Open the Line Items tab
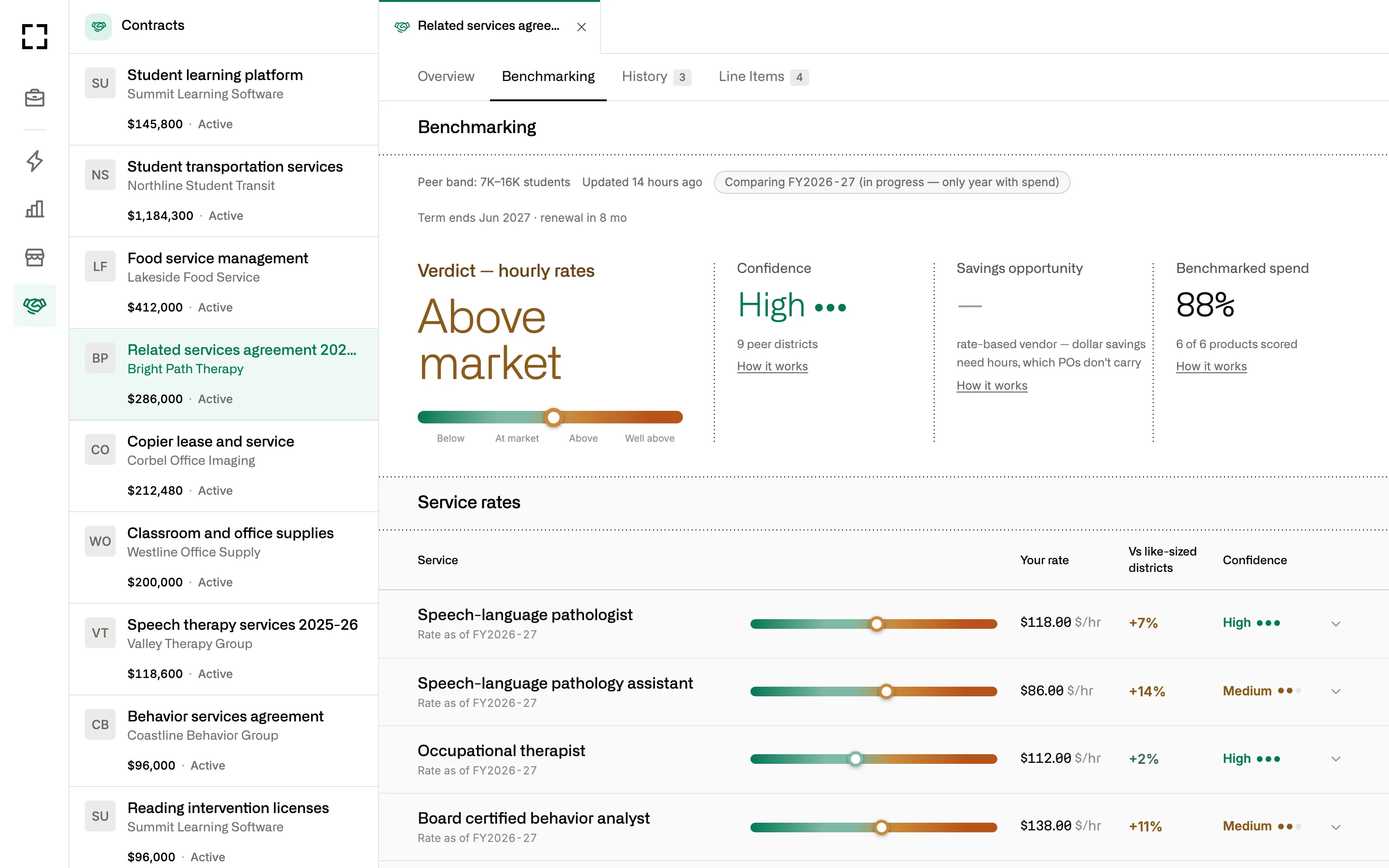Image resolution: width=1389 pixels, height=868 pixels. click(763, 76)
